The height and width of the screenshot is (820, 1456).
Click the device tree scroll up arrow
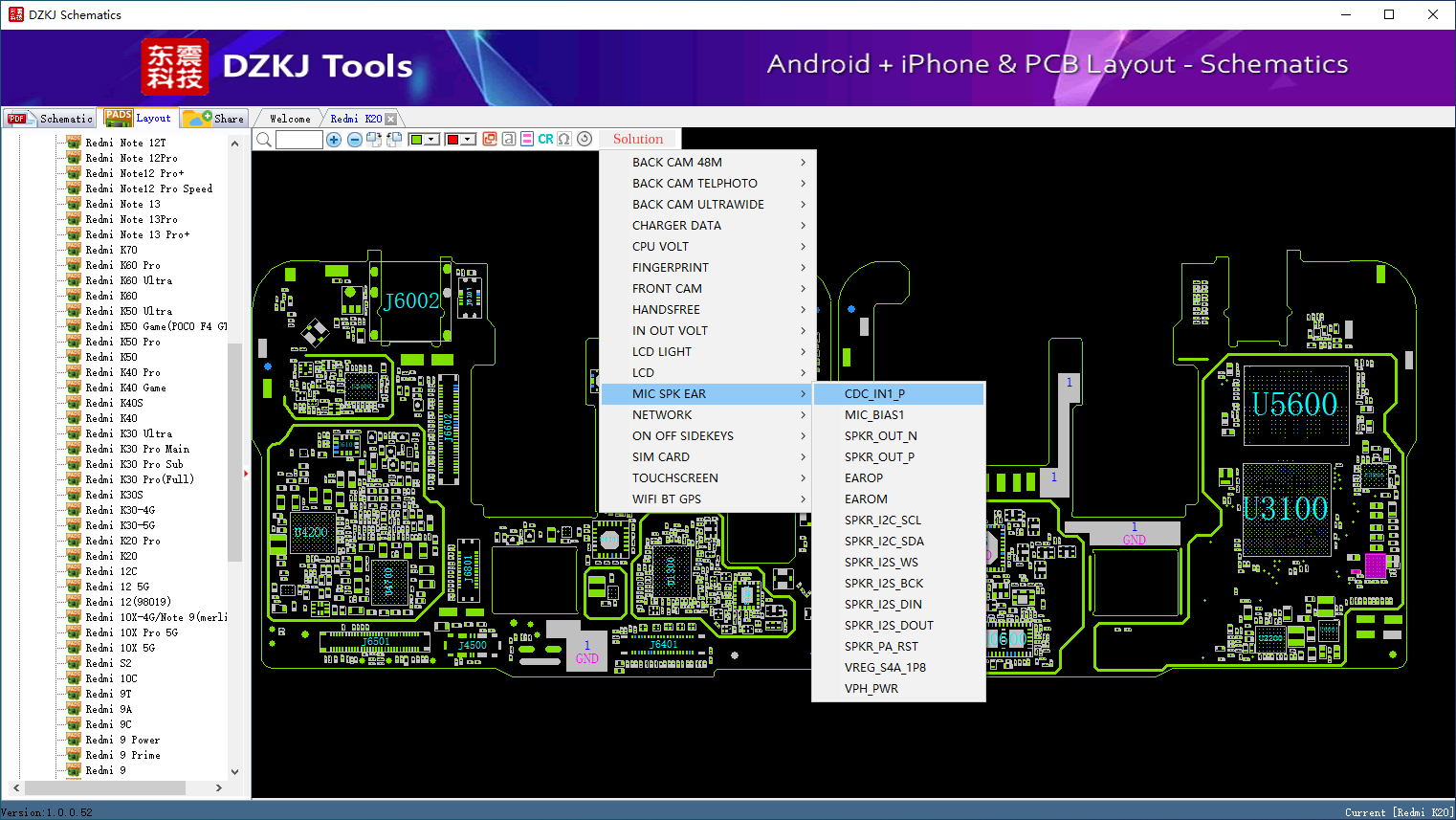click(x=234, y=144)
